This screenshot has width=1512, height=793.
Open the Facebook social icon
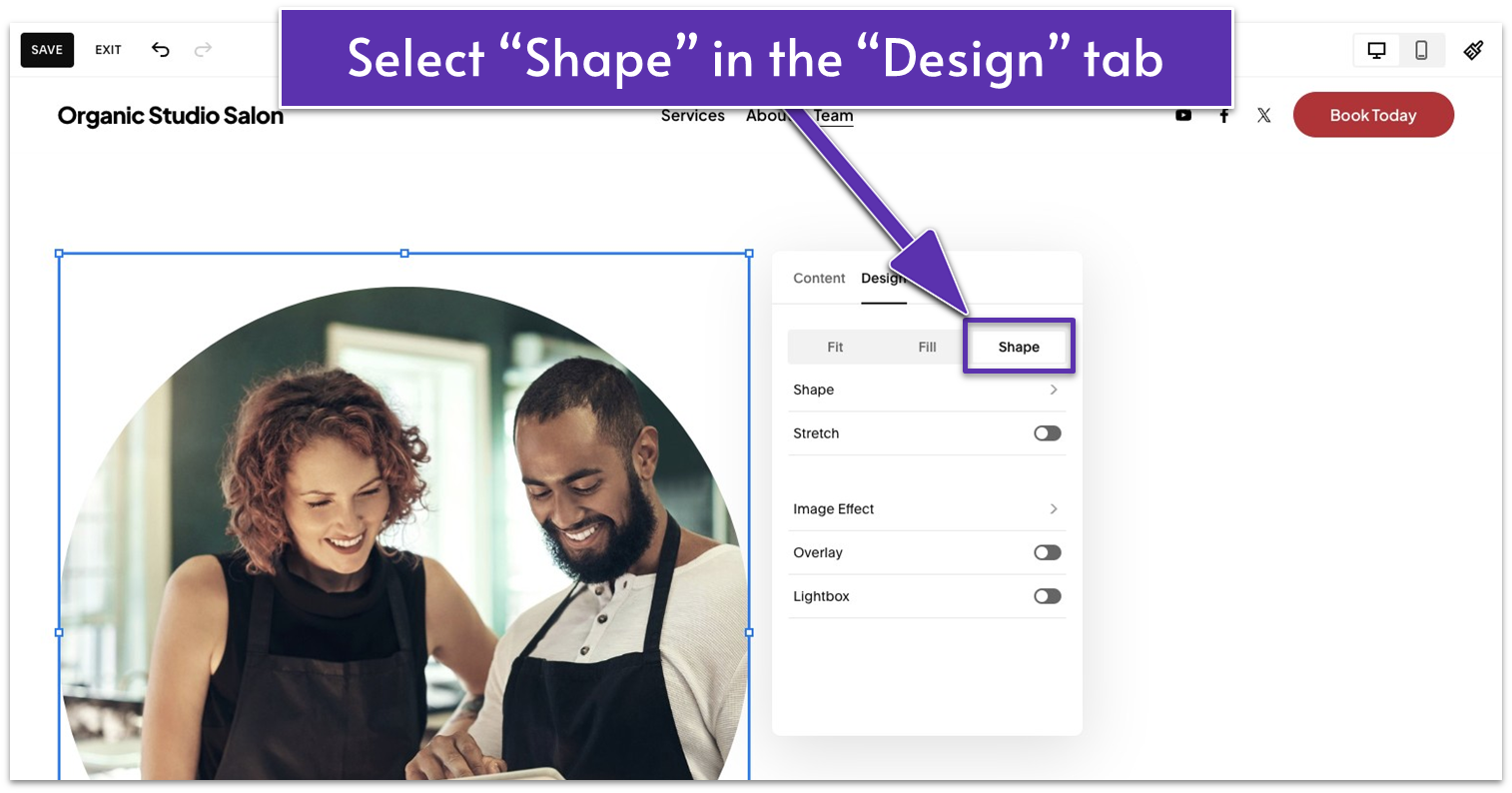pos(1223,115)
